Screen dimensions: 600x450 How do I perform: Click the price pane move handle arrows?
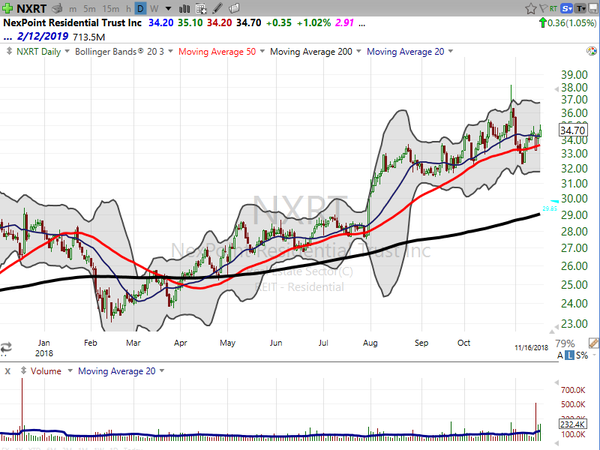click(9, 51)
